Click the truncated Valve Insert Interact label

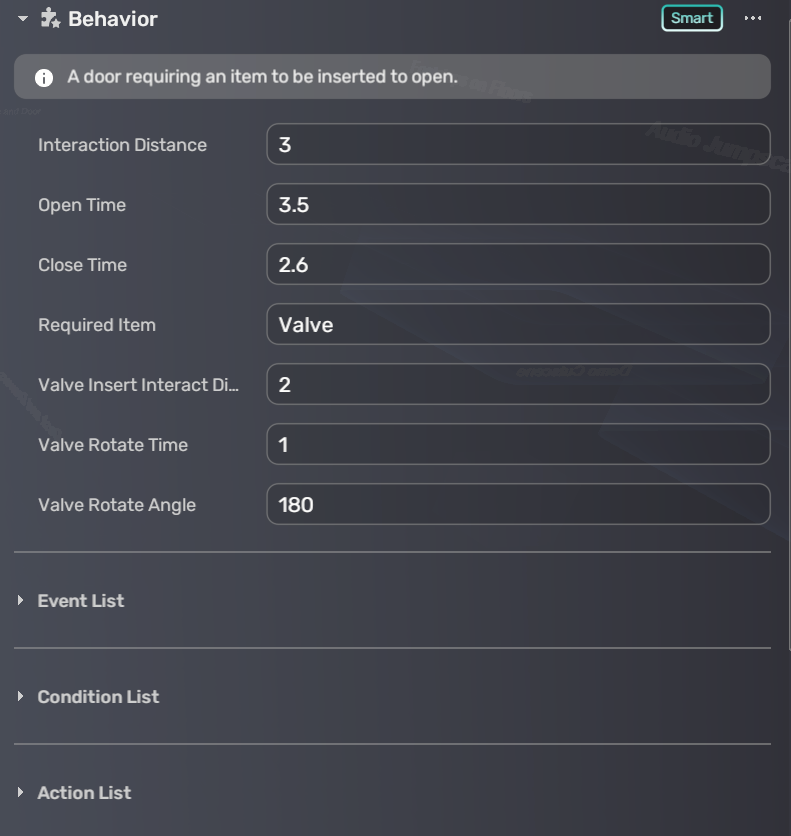point(138,385)
